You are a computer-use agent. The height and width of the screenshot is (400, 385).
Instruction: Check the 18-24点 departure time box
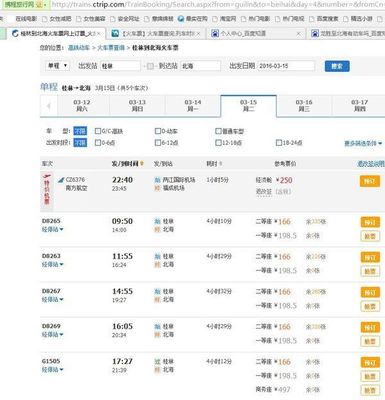click(279, 143)
